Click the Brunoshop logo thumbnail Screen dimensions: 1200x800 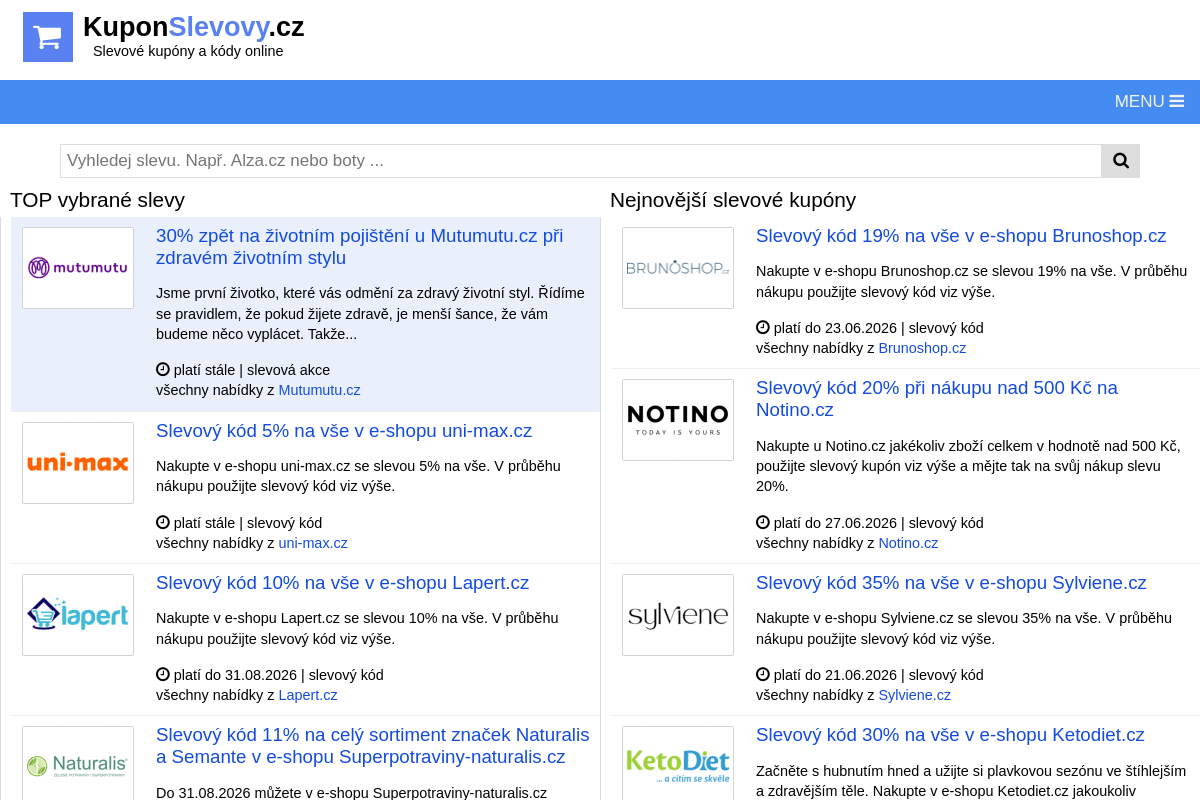(678, 268)
